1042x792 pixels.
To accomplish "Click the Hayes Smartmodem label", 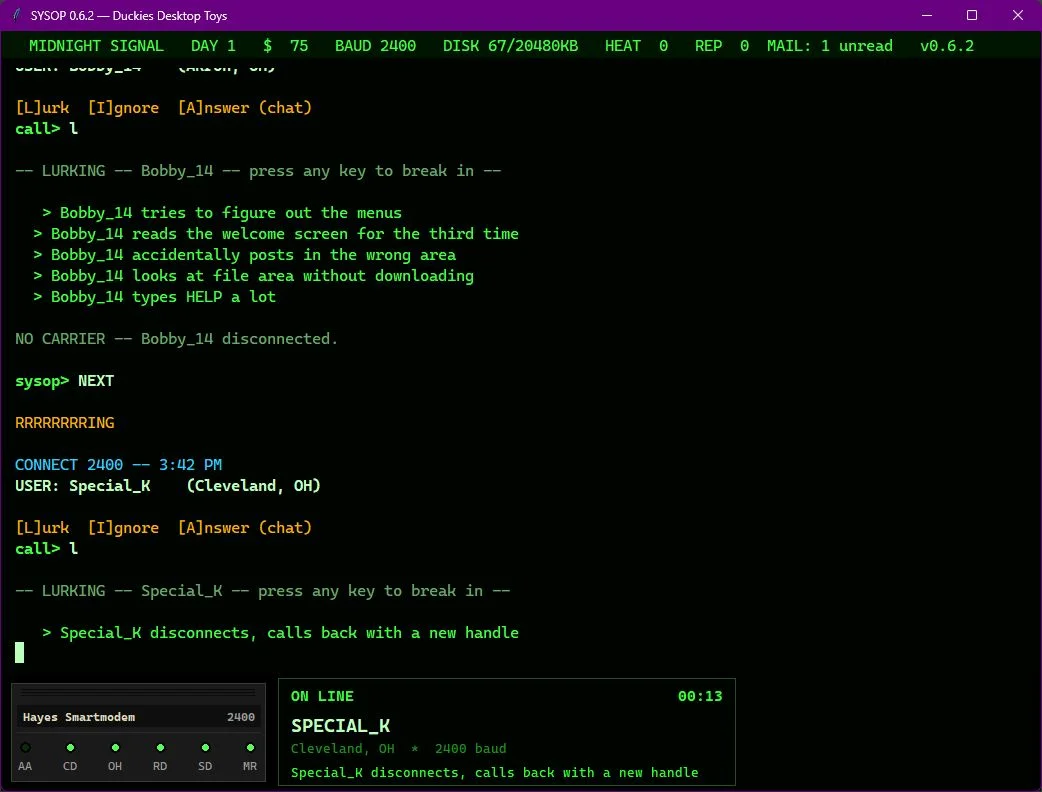I will pos(79,717).
